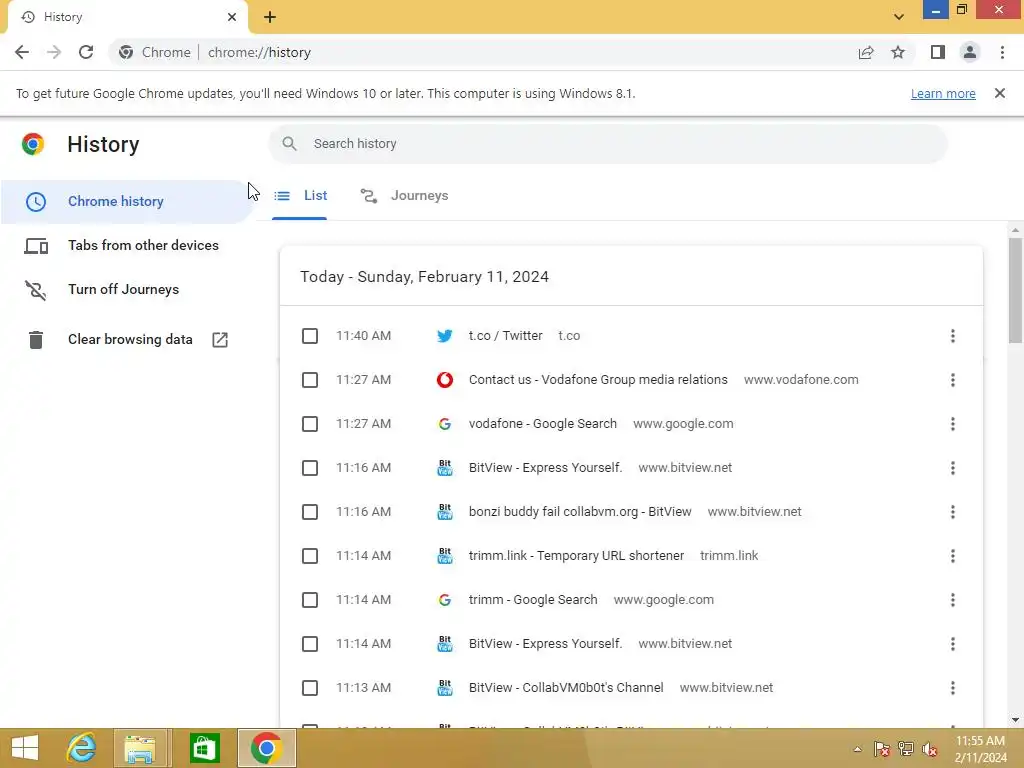Open the t.co / Twitter history link
Screen dimensions: 1024x768
click(x=505, y=336)
